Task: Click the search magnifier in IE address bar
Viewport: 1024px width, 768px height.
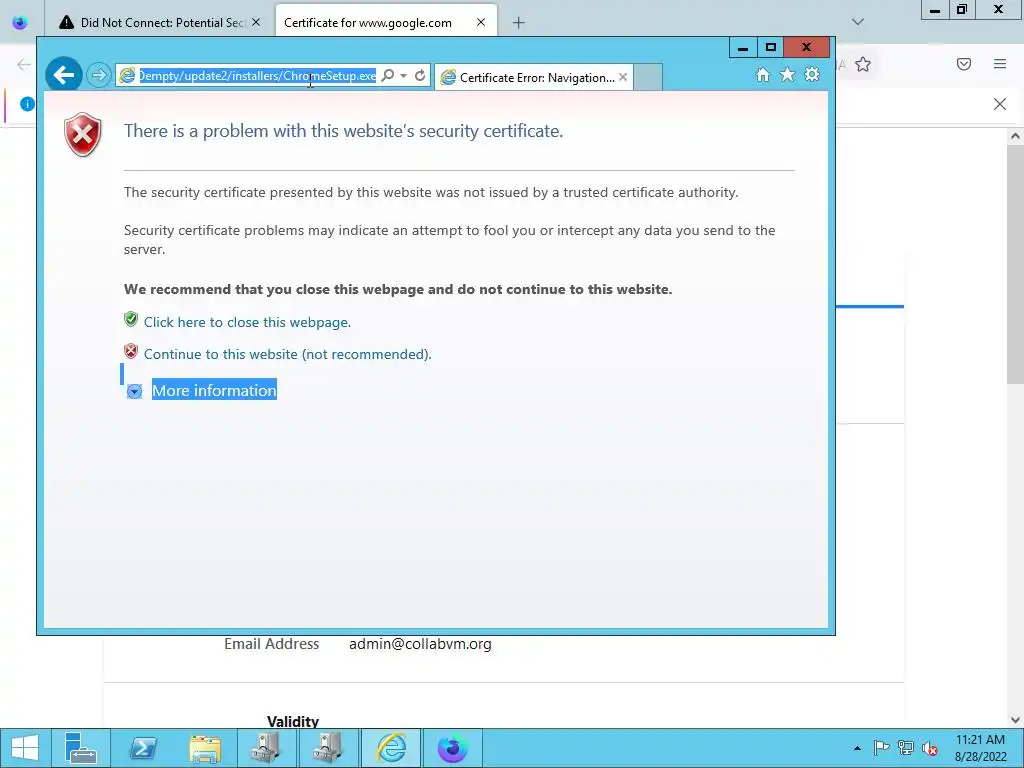Action: tap(387, 75)
